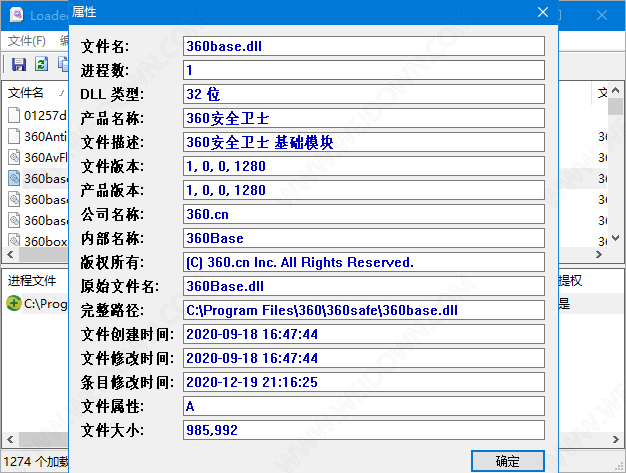This screenshot has height=473, width=626.
Task: Click the 文件大小 field 985,992
Action: [364, 430]
